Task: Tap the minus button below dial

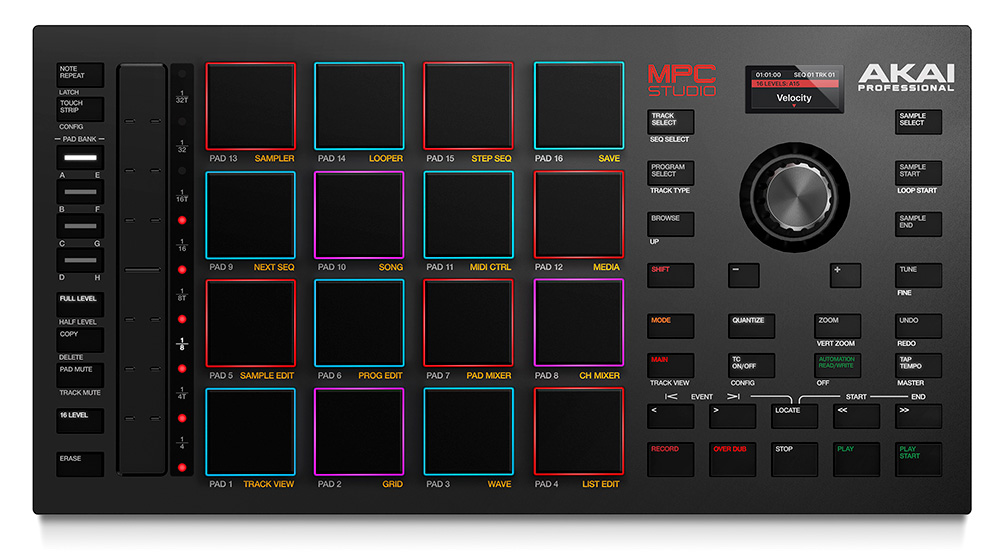Action: pos(744,275)
